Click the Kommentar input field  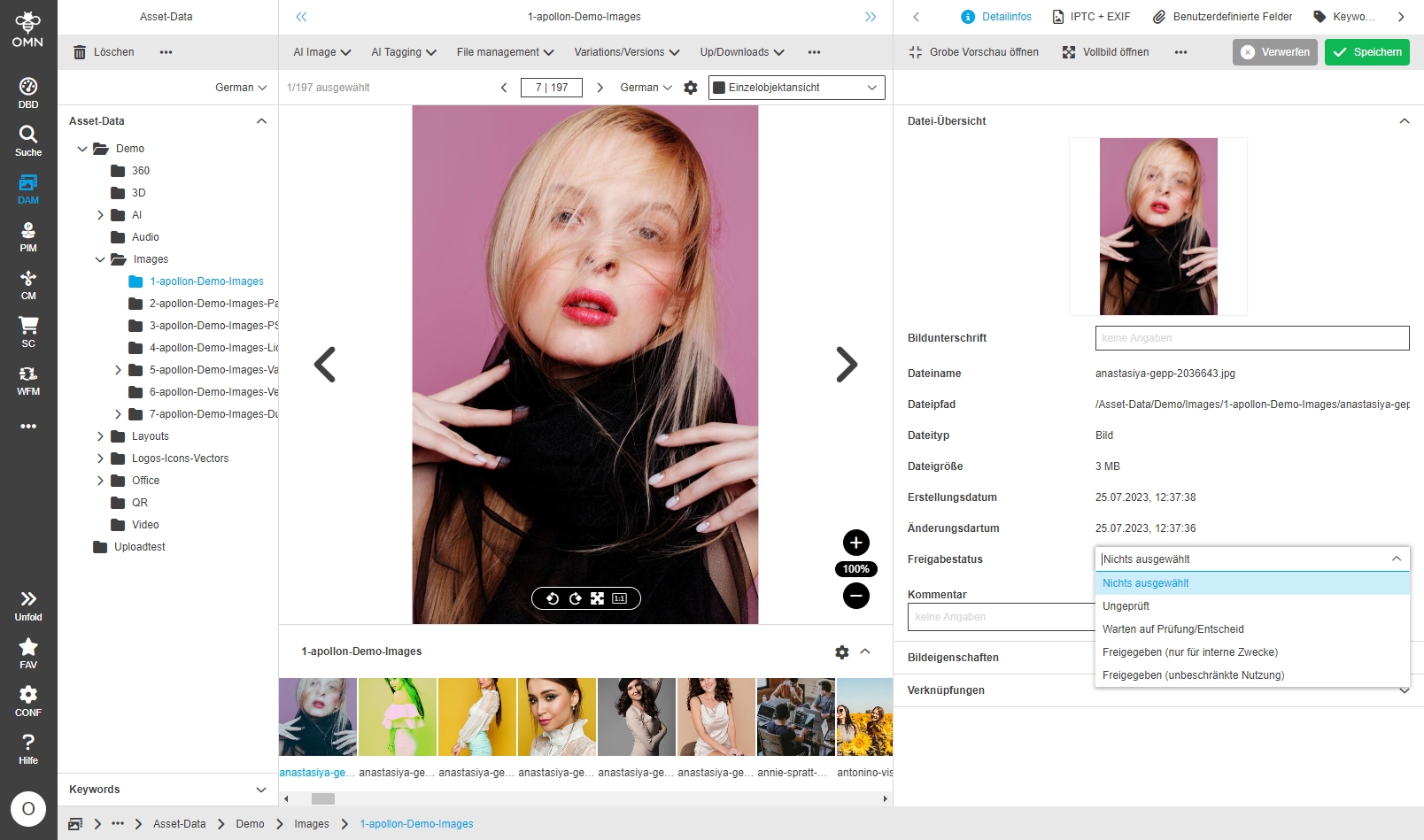[1002, 617]
